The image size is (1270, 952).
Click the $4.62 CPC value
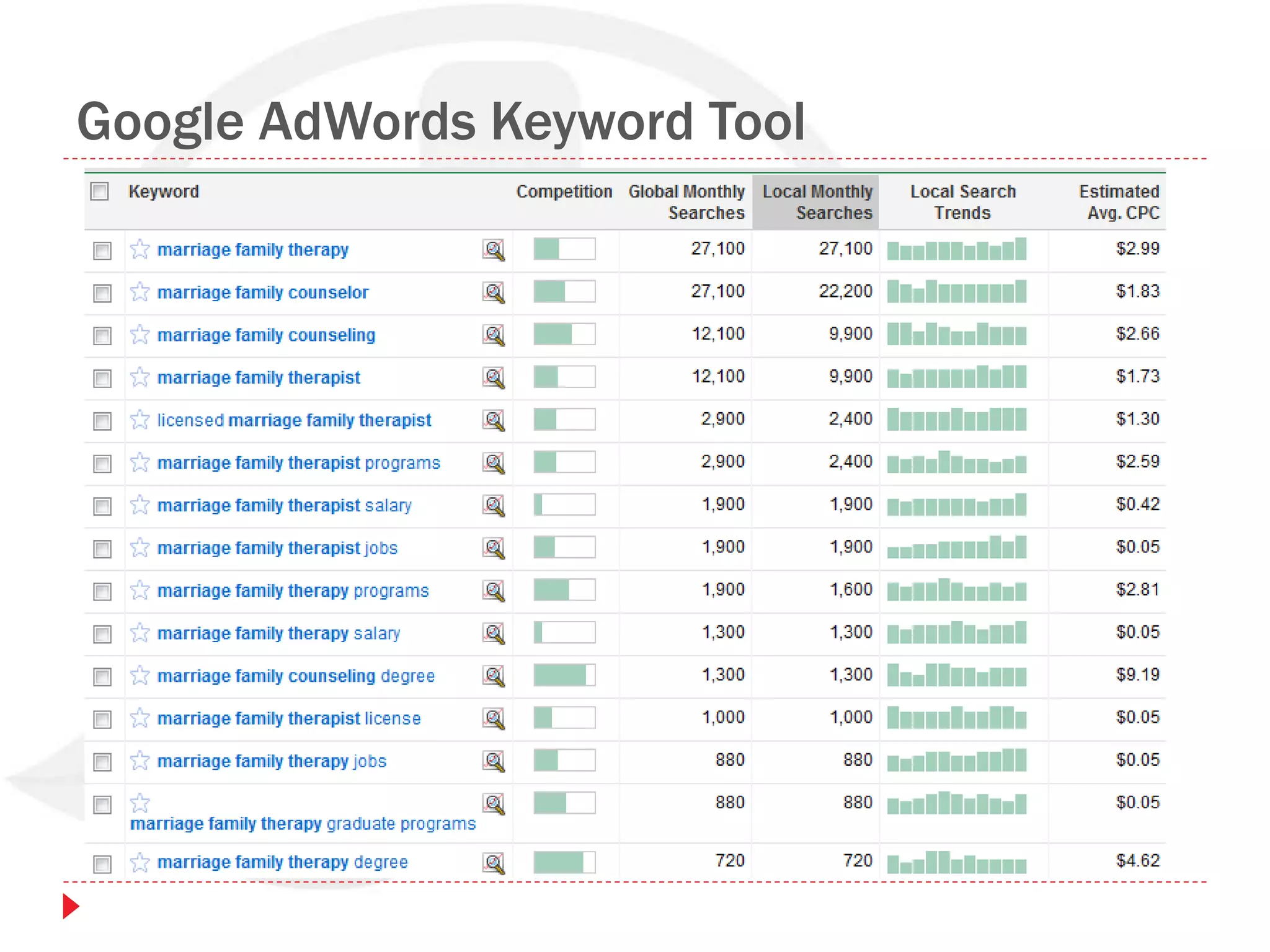[x=1138, y=860]
